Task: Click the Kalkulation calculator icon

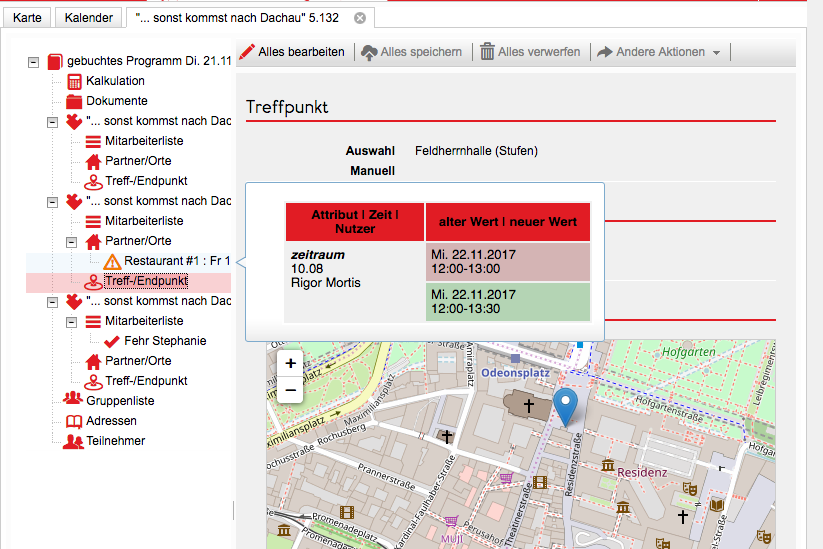Action: click(74, 81)
